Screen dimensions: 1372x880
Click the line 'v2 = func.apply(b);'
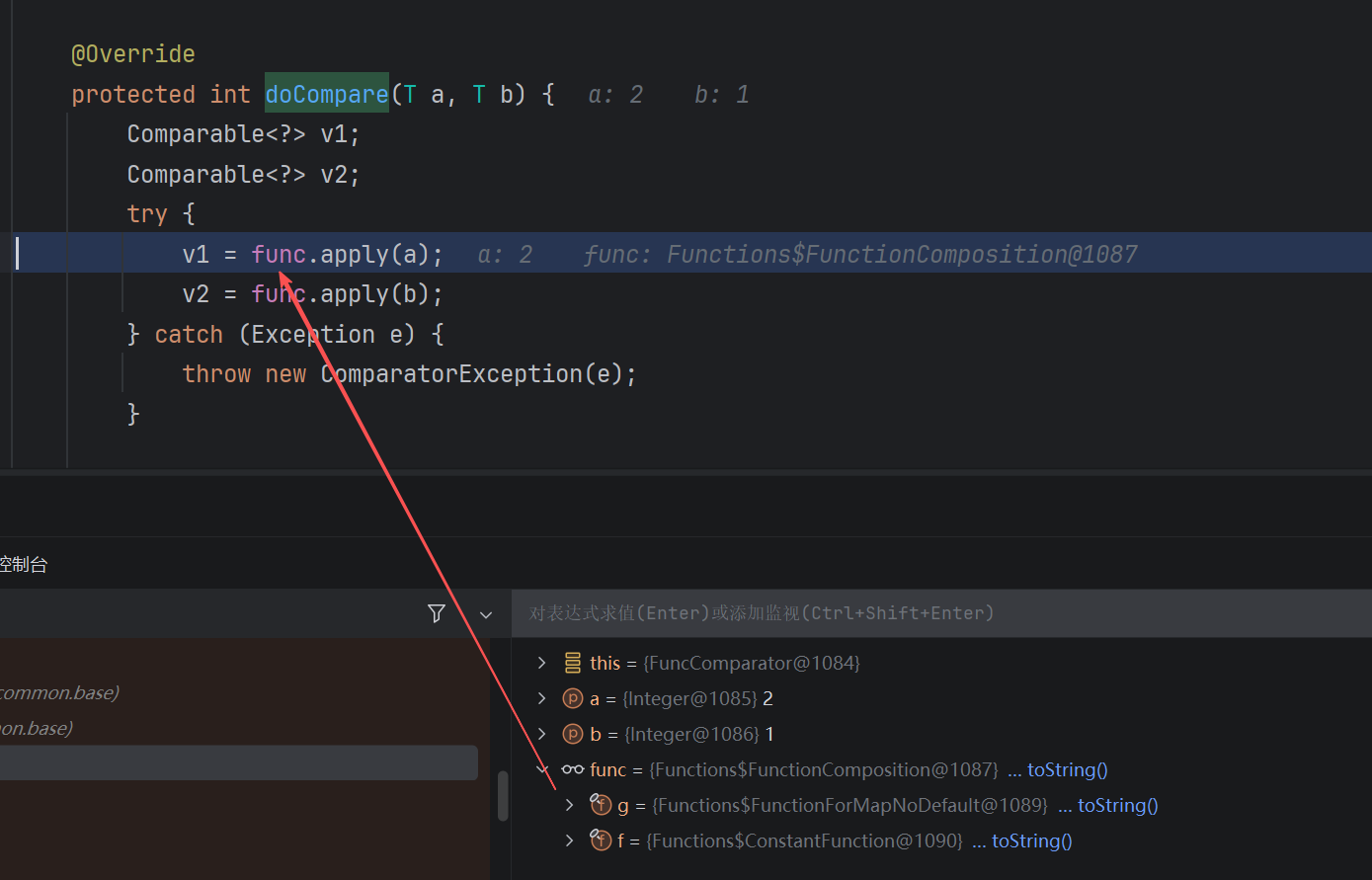tap(313, 294)
